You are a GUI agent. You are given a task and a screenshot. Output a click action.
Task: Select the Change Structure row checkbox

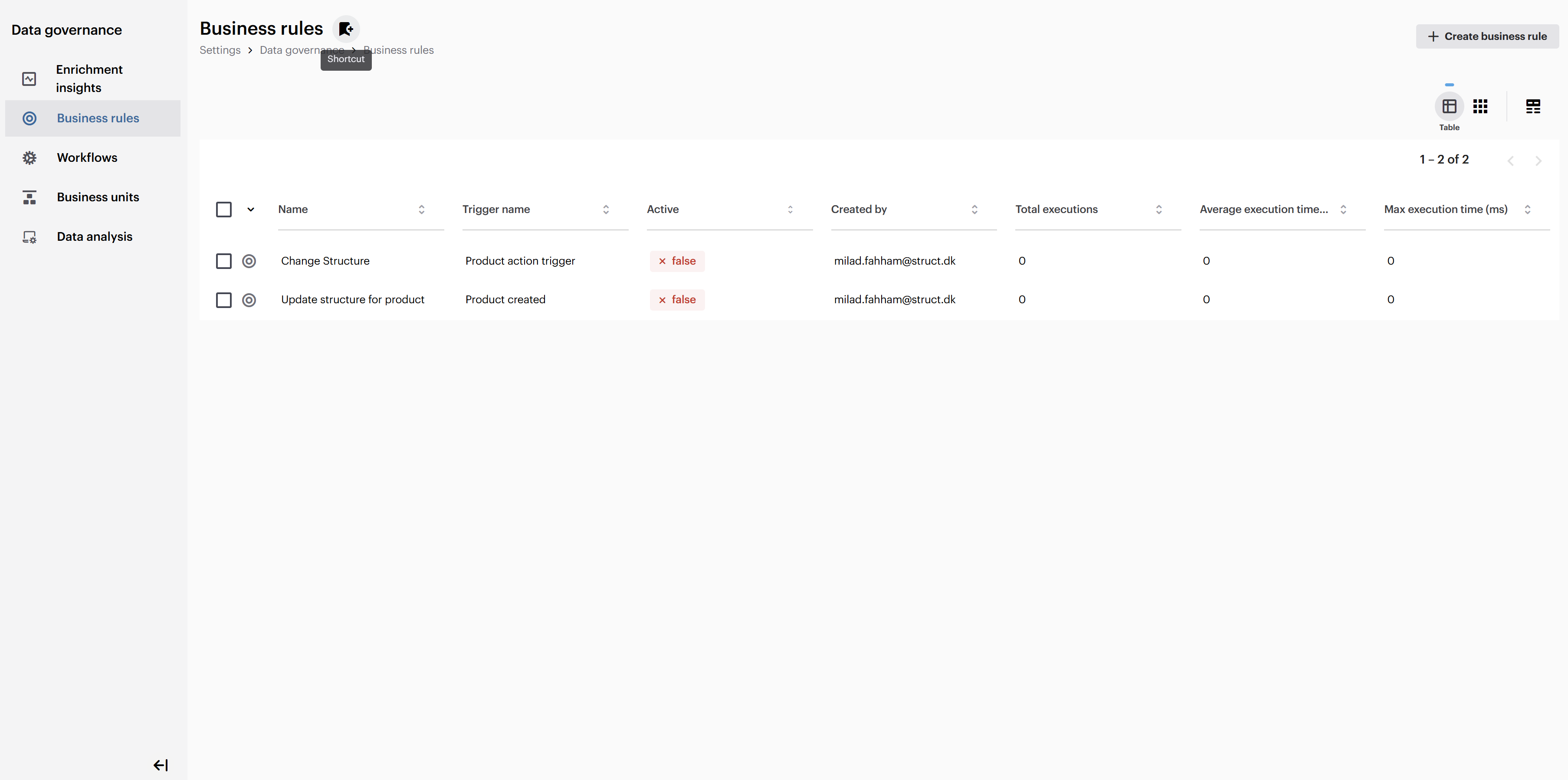pyautogui.click(x=224, y=261)
